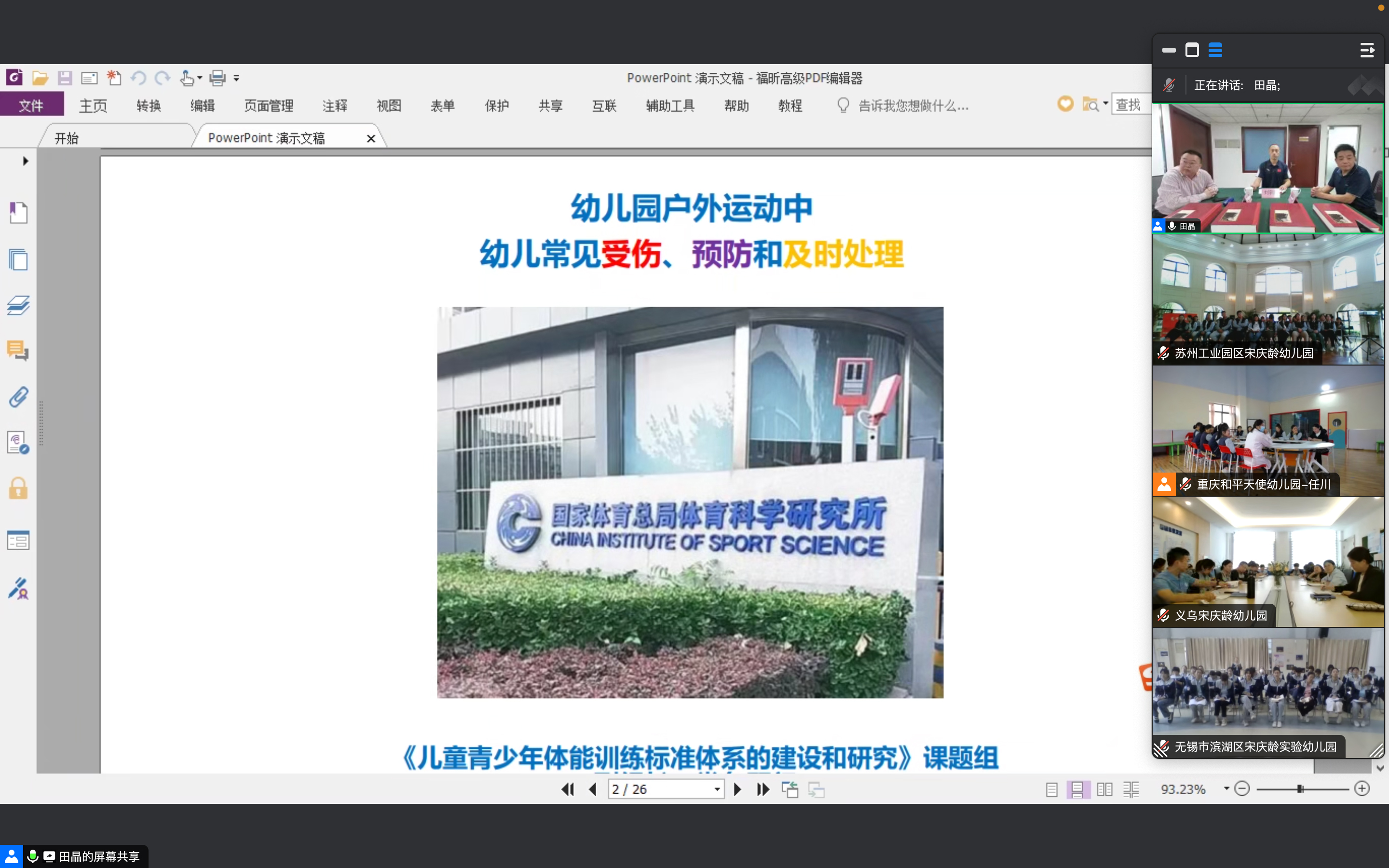Select the 田晶 speaker video thumbnail

point(1268,168)
